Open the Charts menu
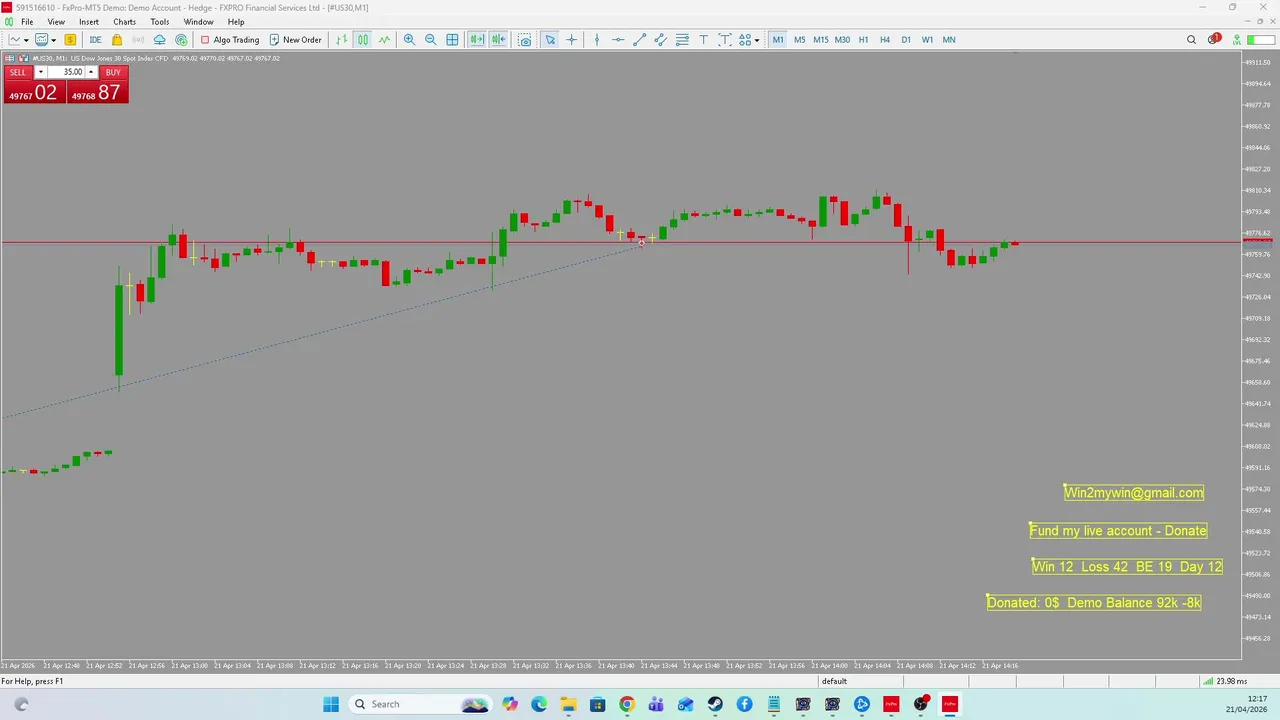 point(125,22)
